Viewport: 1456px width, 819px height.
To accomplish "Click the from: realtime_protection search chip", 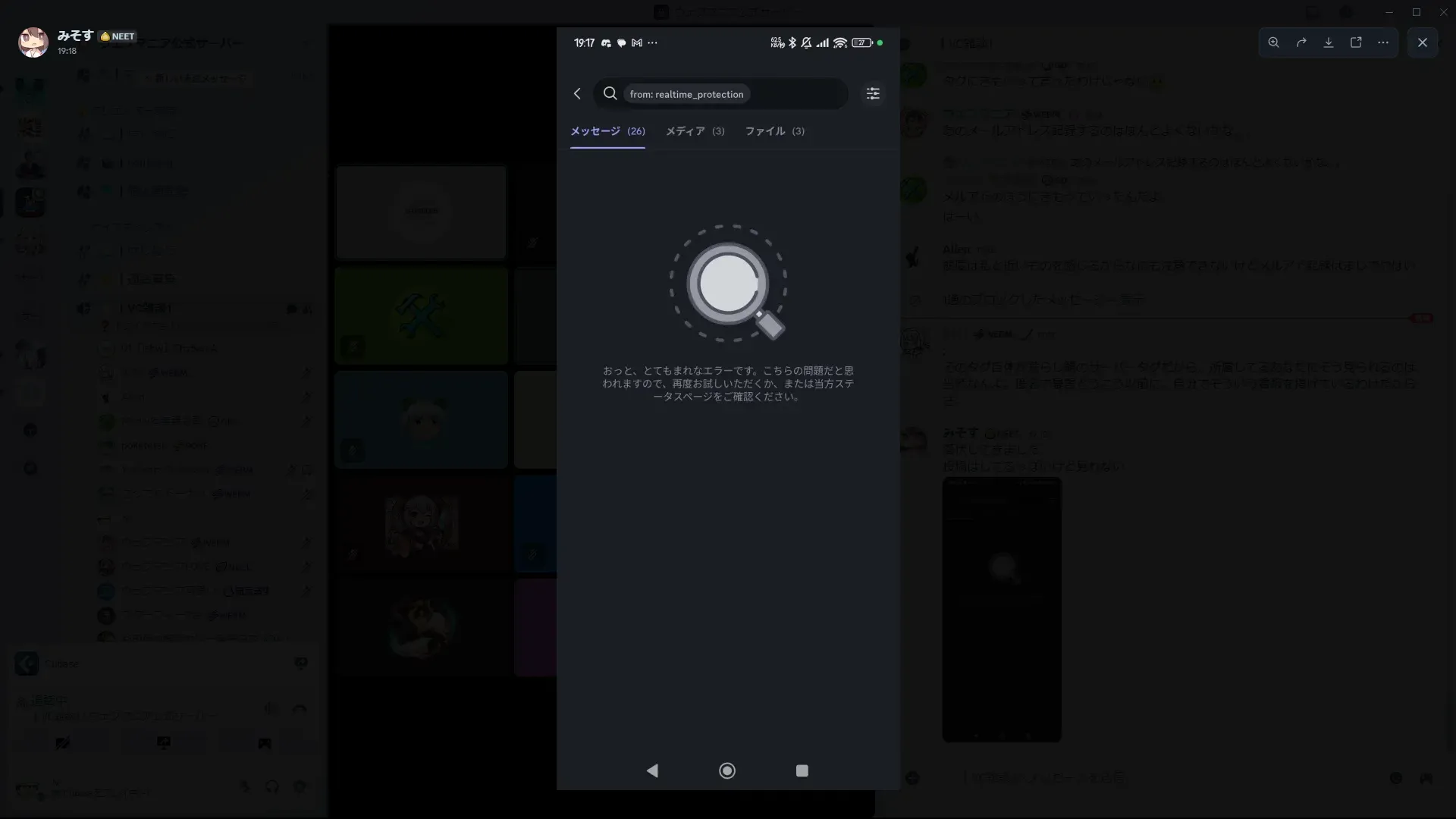I will [686, 94].
